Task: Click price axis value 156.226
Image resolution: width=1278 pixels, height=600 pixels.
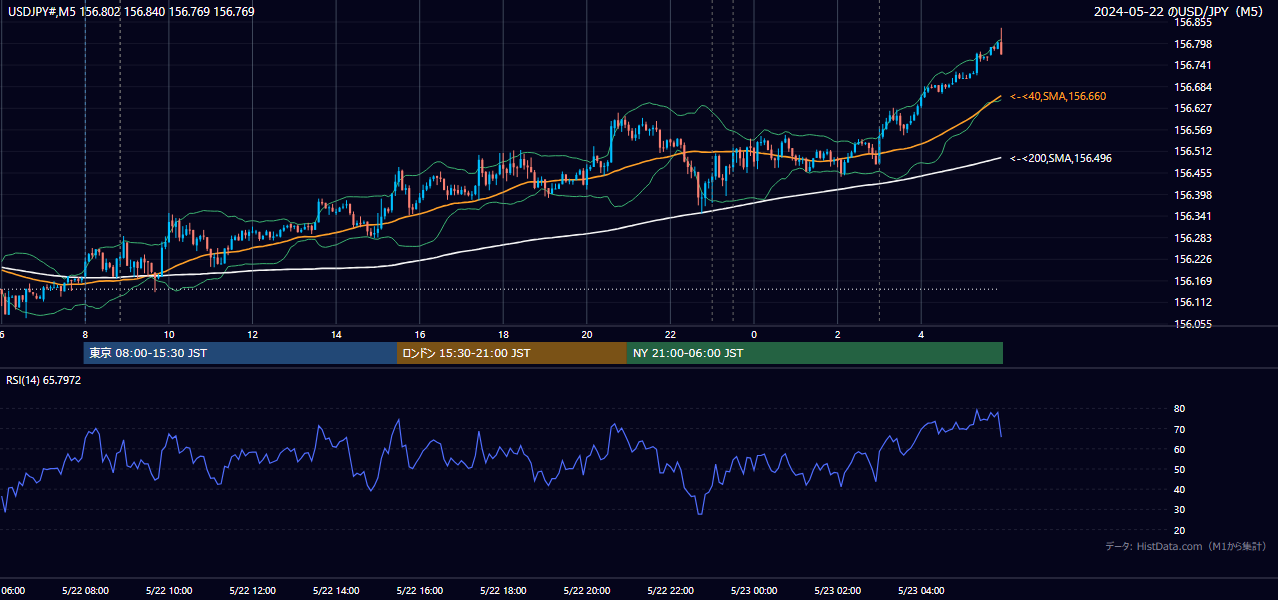Action: coord(1193,260)
